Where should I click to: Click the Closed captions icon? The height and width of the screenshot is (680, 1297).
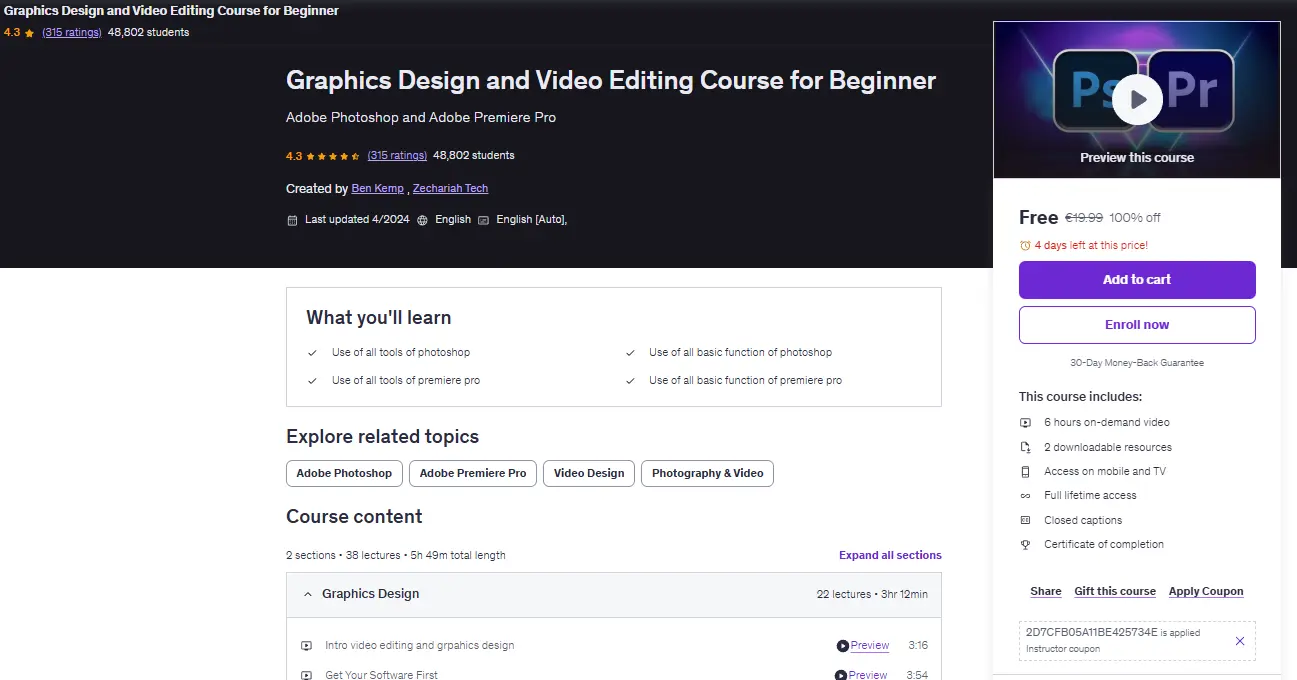(x=1025, y=520)
